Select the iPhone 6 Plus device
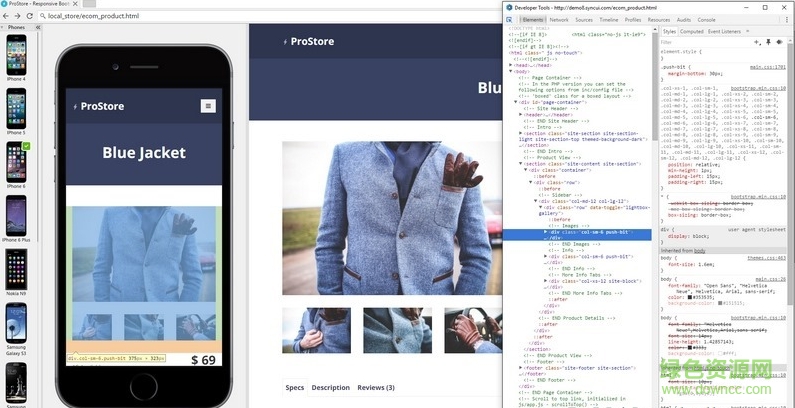The image size is (795, 408). 16,217
